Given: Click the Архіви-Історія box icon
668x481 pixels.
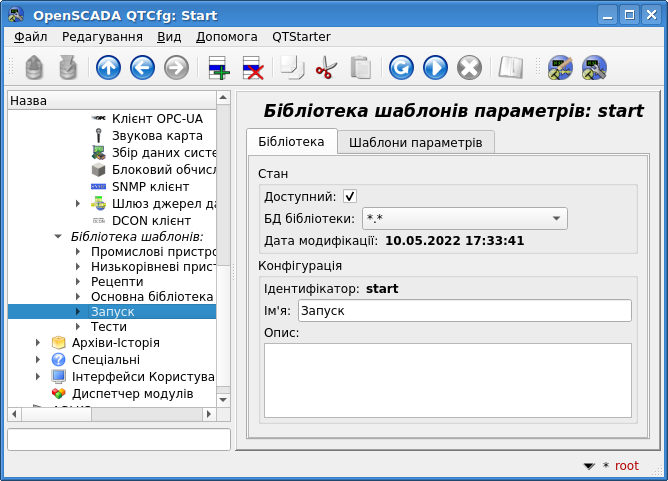Looking at the screenshot, I should click(x=58, y=343).
